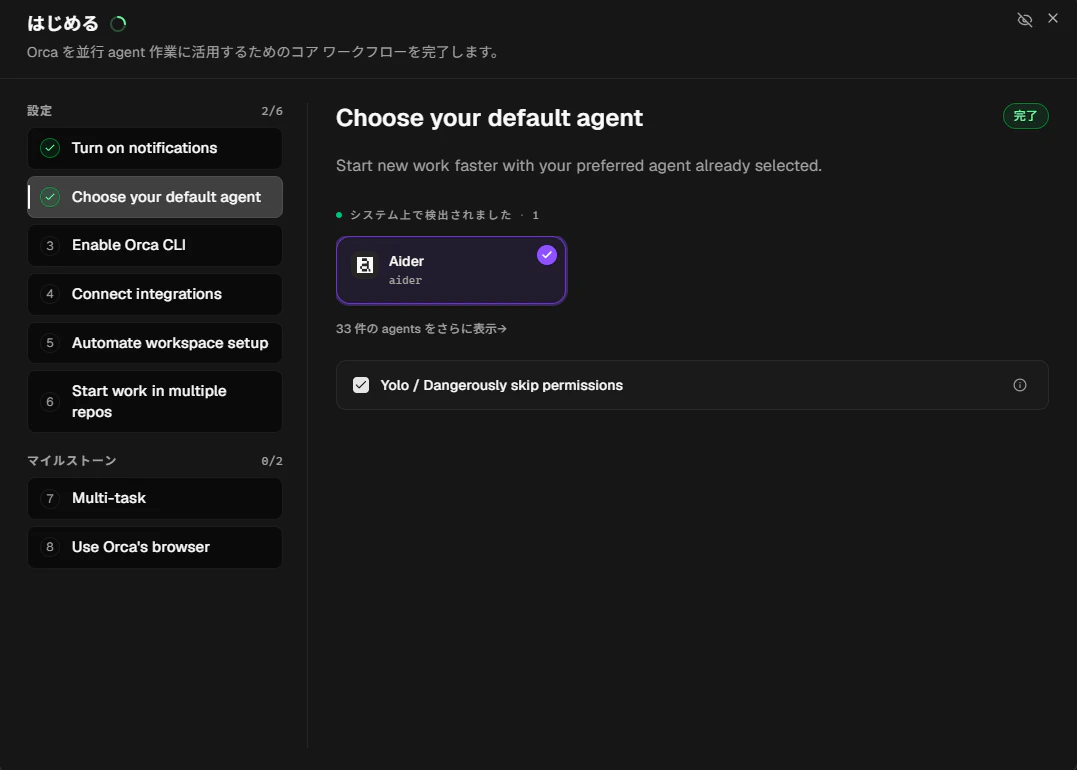Open the Enable Orca CLI step
The image size is (1077, 770).
coord(155,246)
